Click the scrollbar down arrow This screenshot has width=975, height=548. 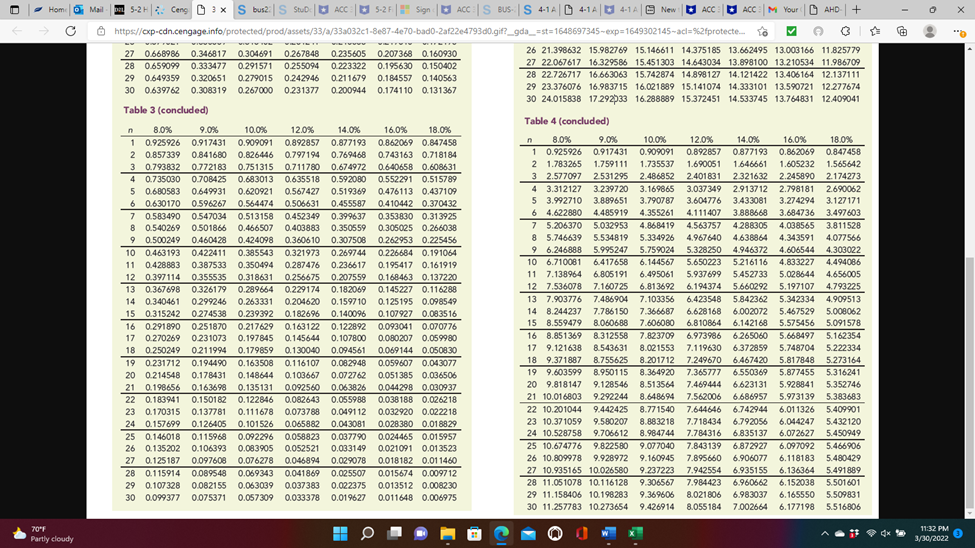click(969, 514)
